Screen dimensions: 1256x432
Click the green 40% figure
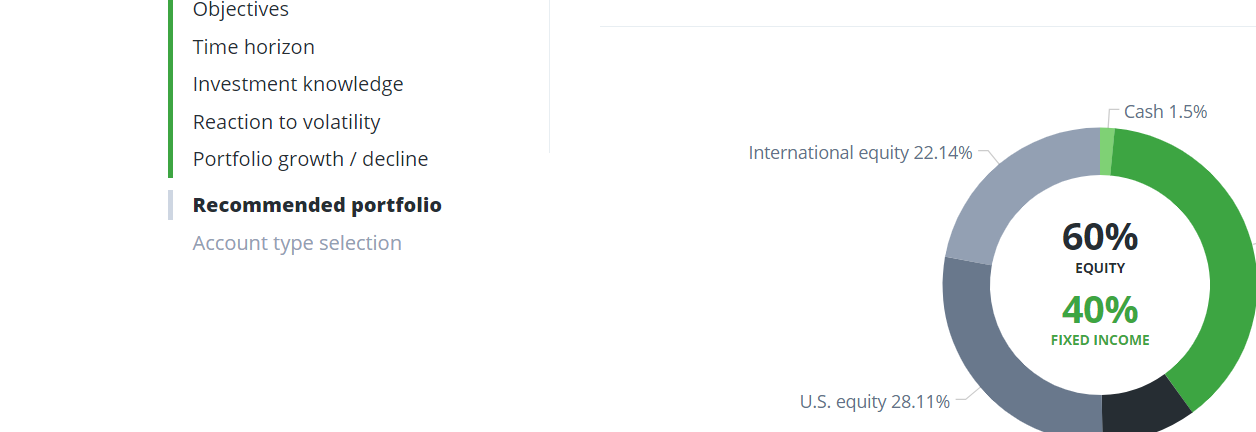point(1100,310)
